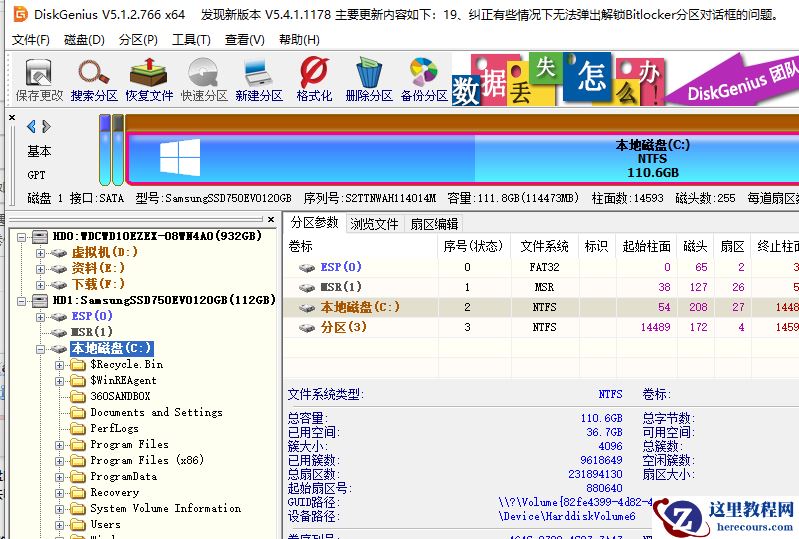799x539 pixels.
Task: Switch to the 浏览文件 tab
Action: coord(374,224)
